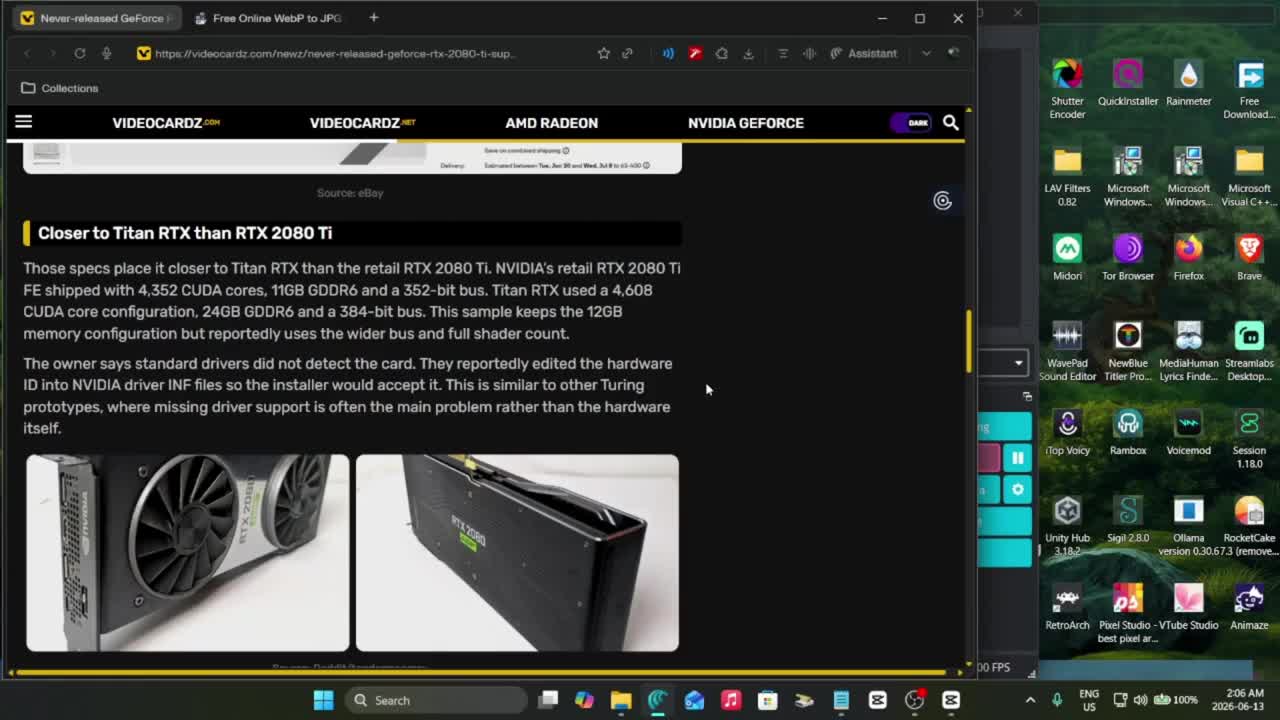Open the Collections bookmarks folder
Viewport: 1280px width, 720px height.
[x=60, y=88]
